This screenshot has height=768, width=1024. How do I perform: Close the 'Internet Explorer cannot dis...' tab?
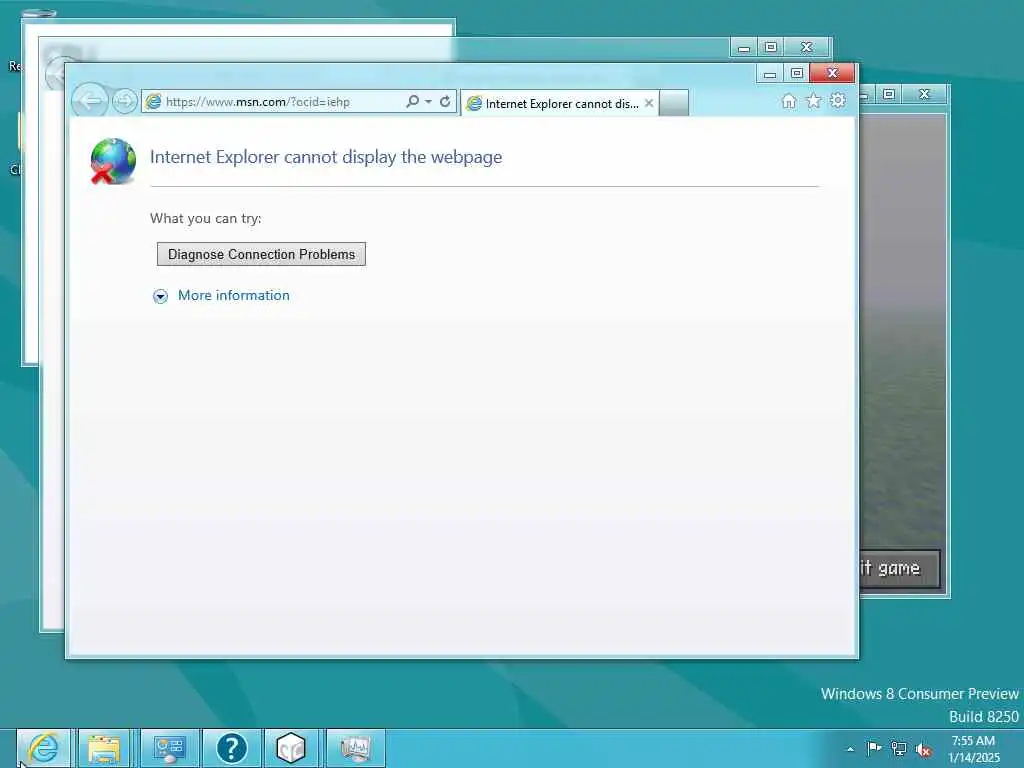tap(648, 103)
